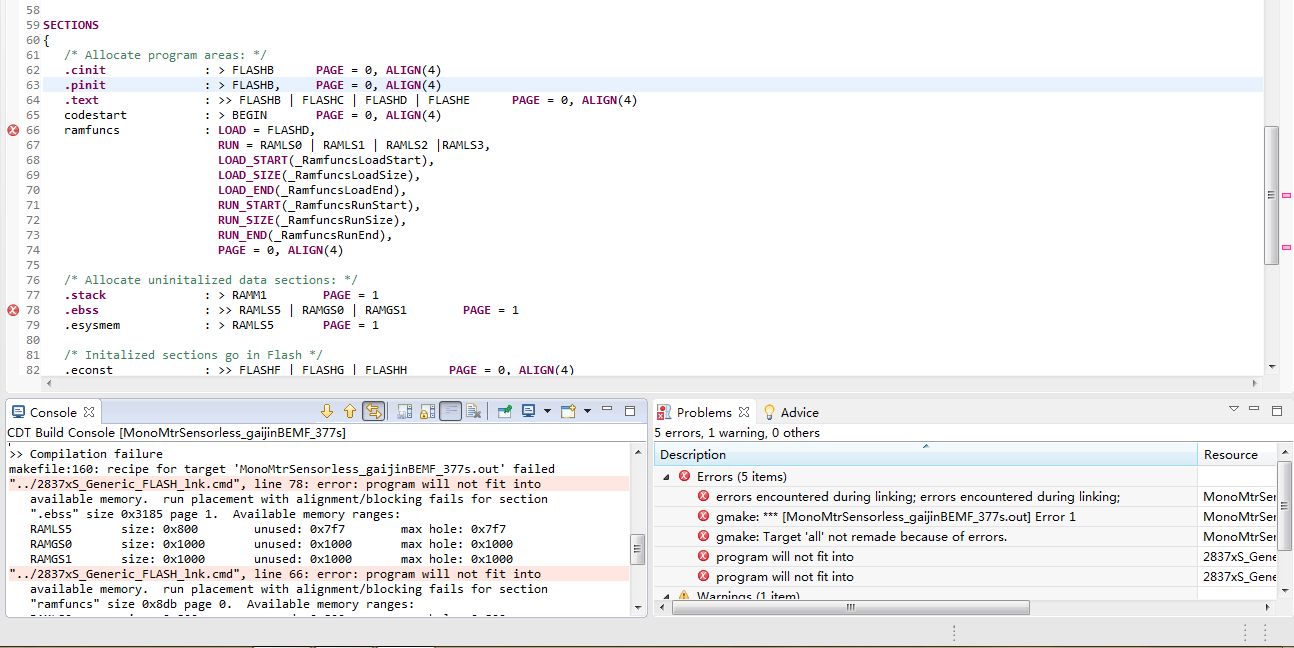Click the Clear Console icon

click(474, 411)
